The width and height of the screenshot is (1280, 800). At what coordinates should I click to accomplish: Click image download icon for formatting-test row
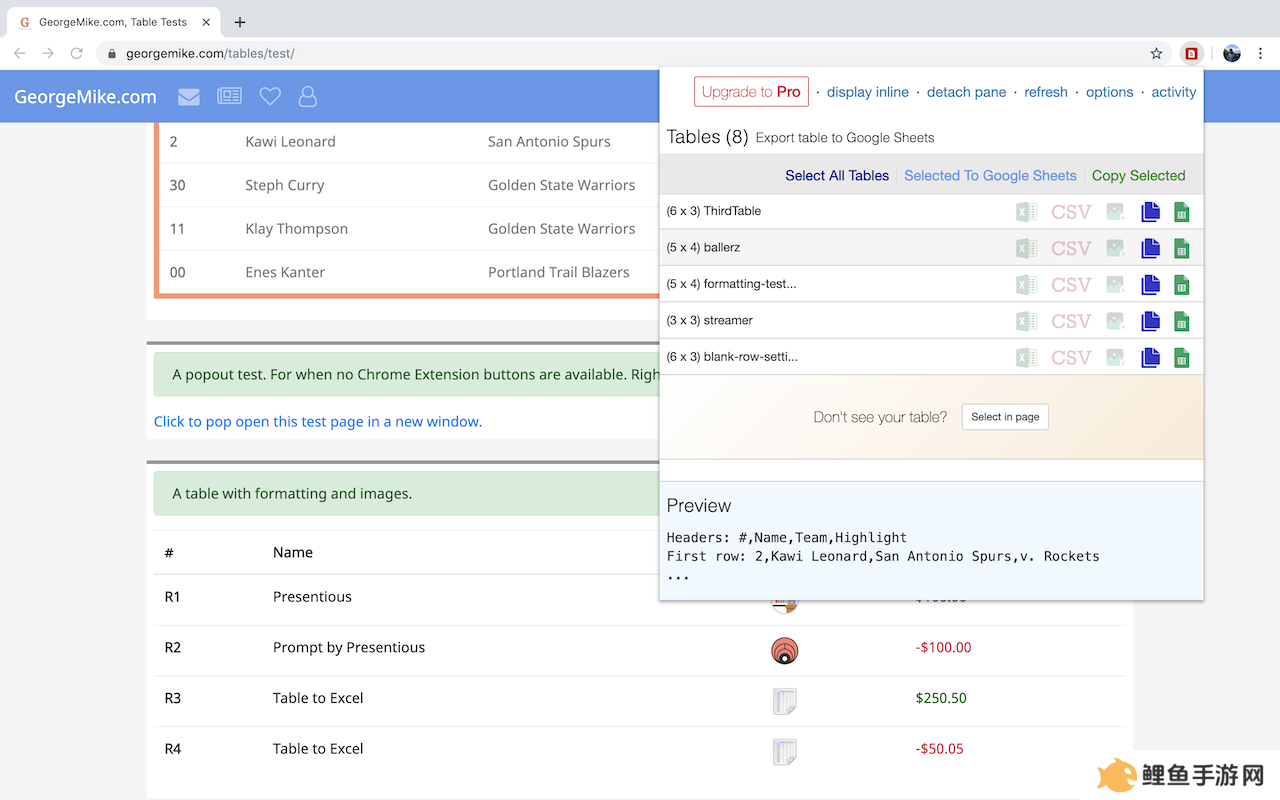(x=1116, y=285)
